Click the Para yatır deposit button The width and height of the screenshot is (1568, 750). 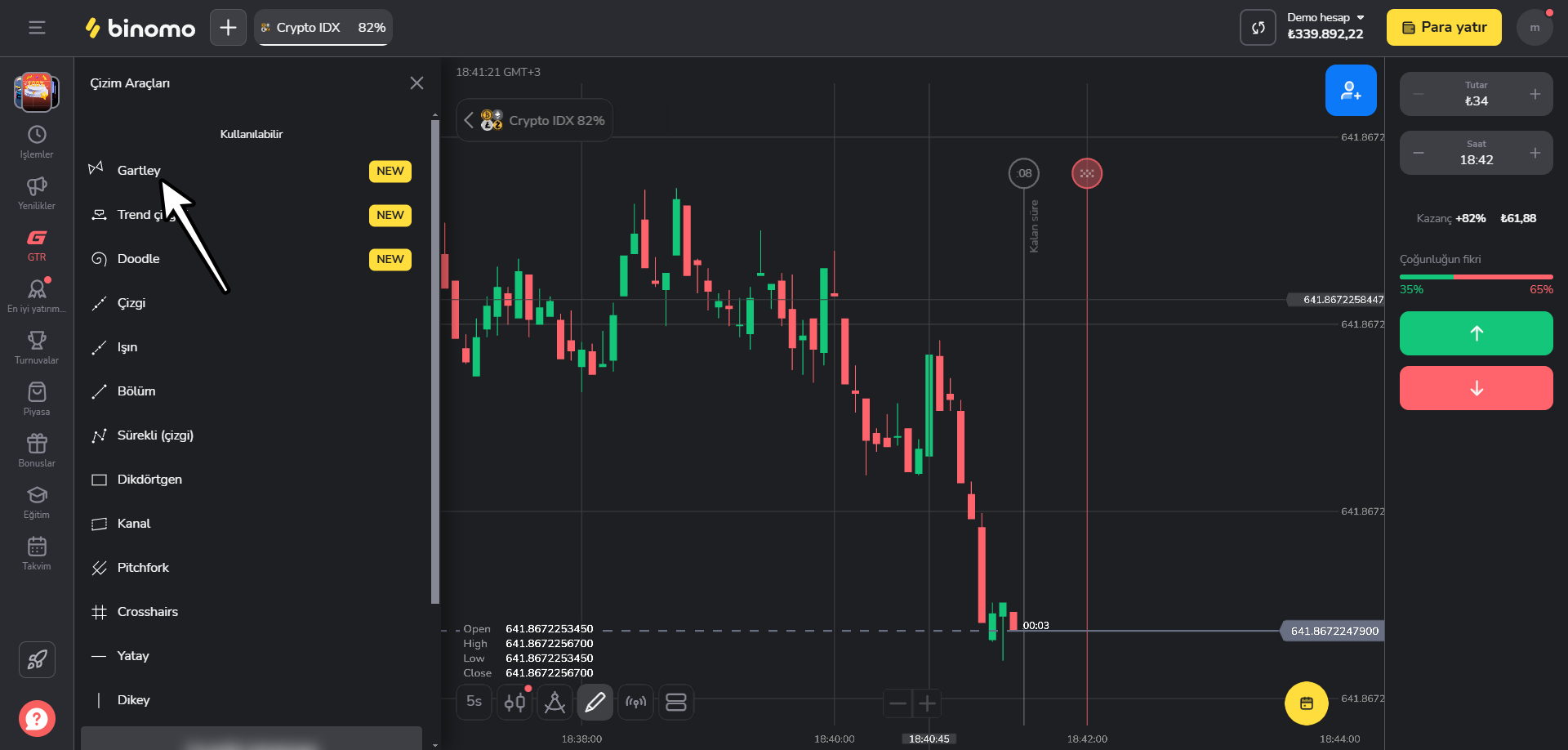click(1444, 28)
